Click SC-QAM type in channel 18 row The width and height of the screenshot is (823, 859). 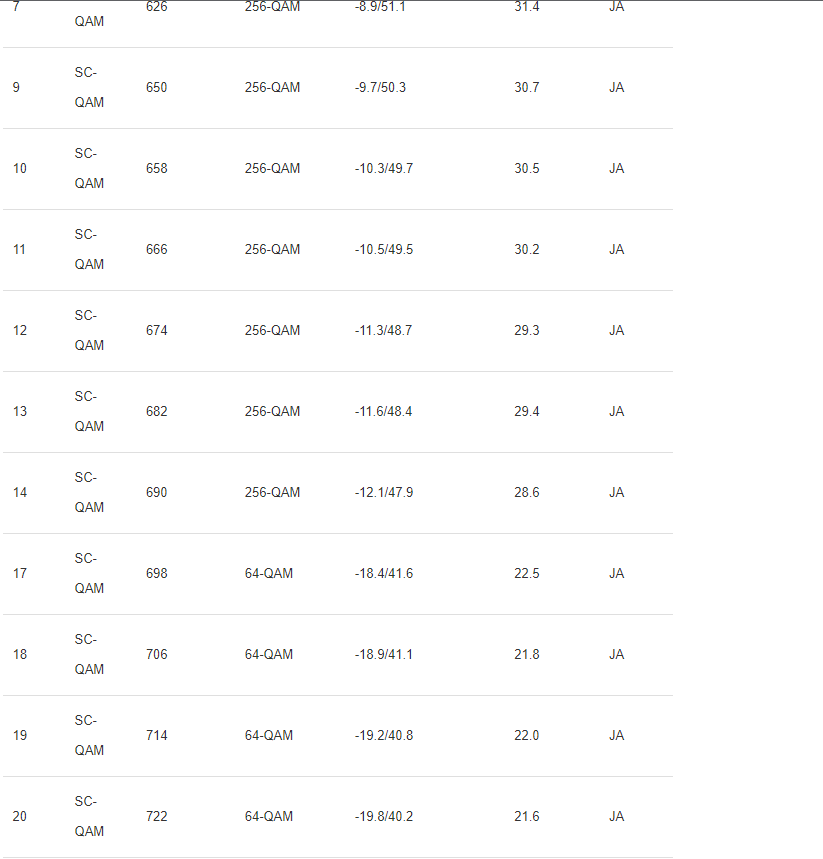coord(89,655)
